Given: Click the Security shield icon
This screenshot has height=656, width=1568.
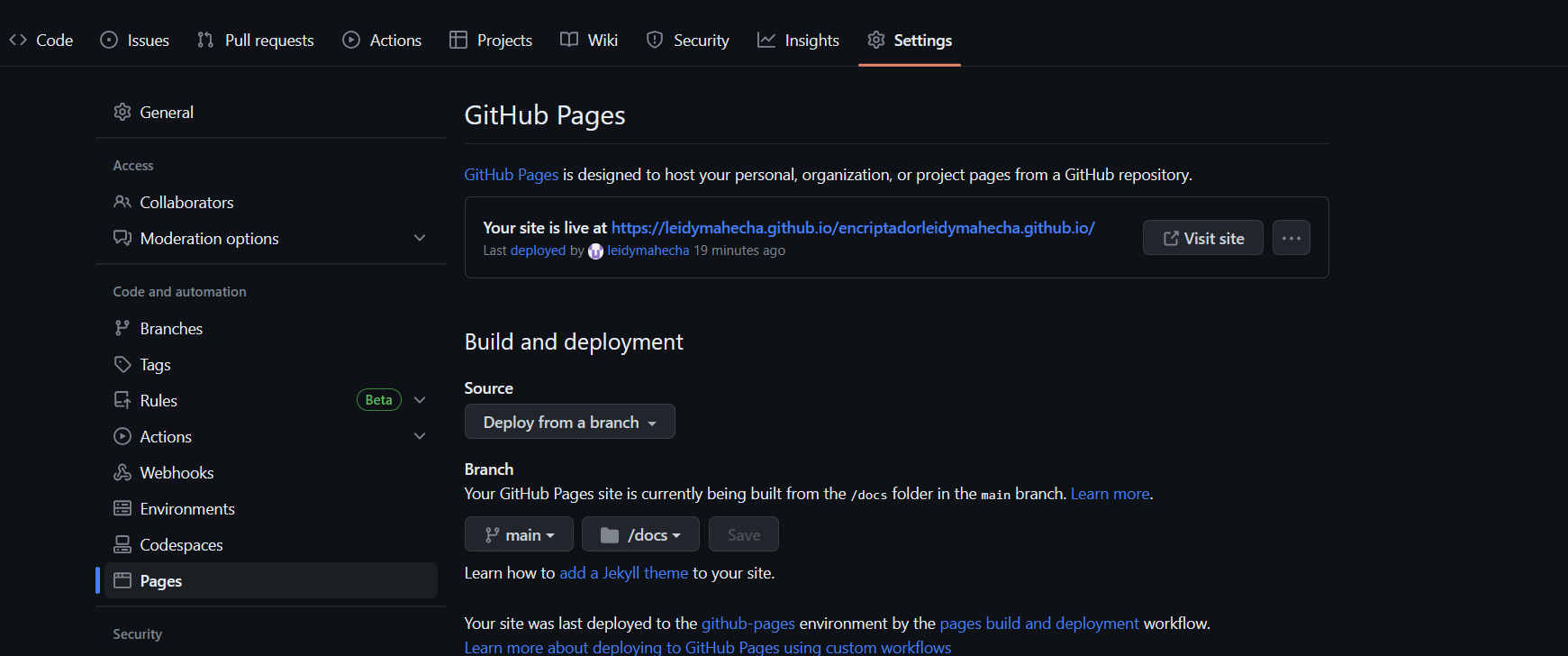Looking at the screenshot, I should coord(655,40).
